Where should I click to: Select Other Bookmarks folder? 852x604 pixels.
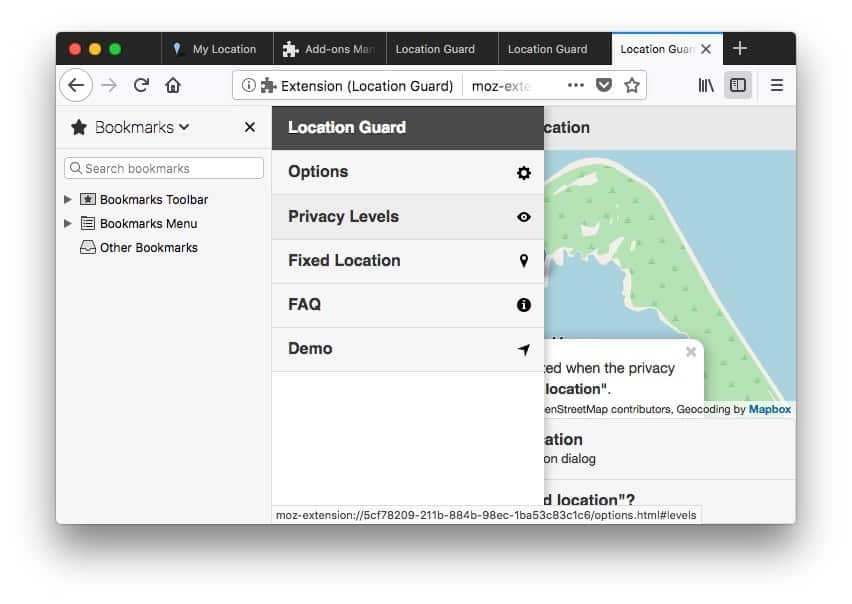click(148, 248)
